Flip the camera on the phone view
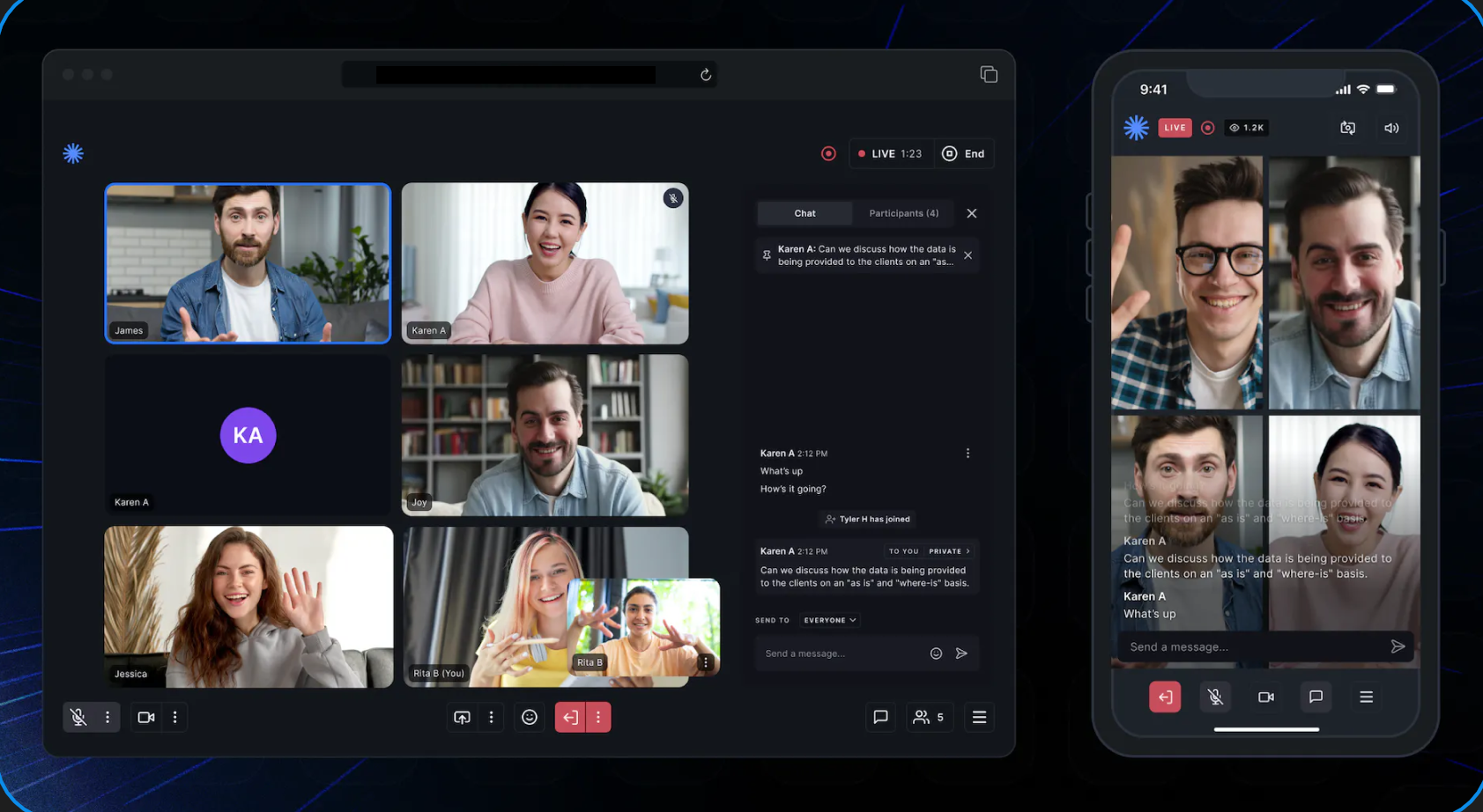The height and width of the screenshot is (812, 1483). tap(1347, 129)
